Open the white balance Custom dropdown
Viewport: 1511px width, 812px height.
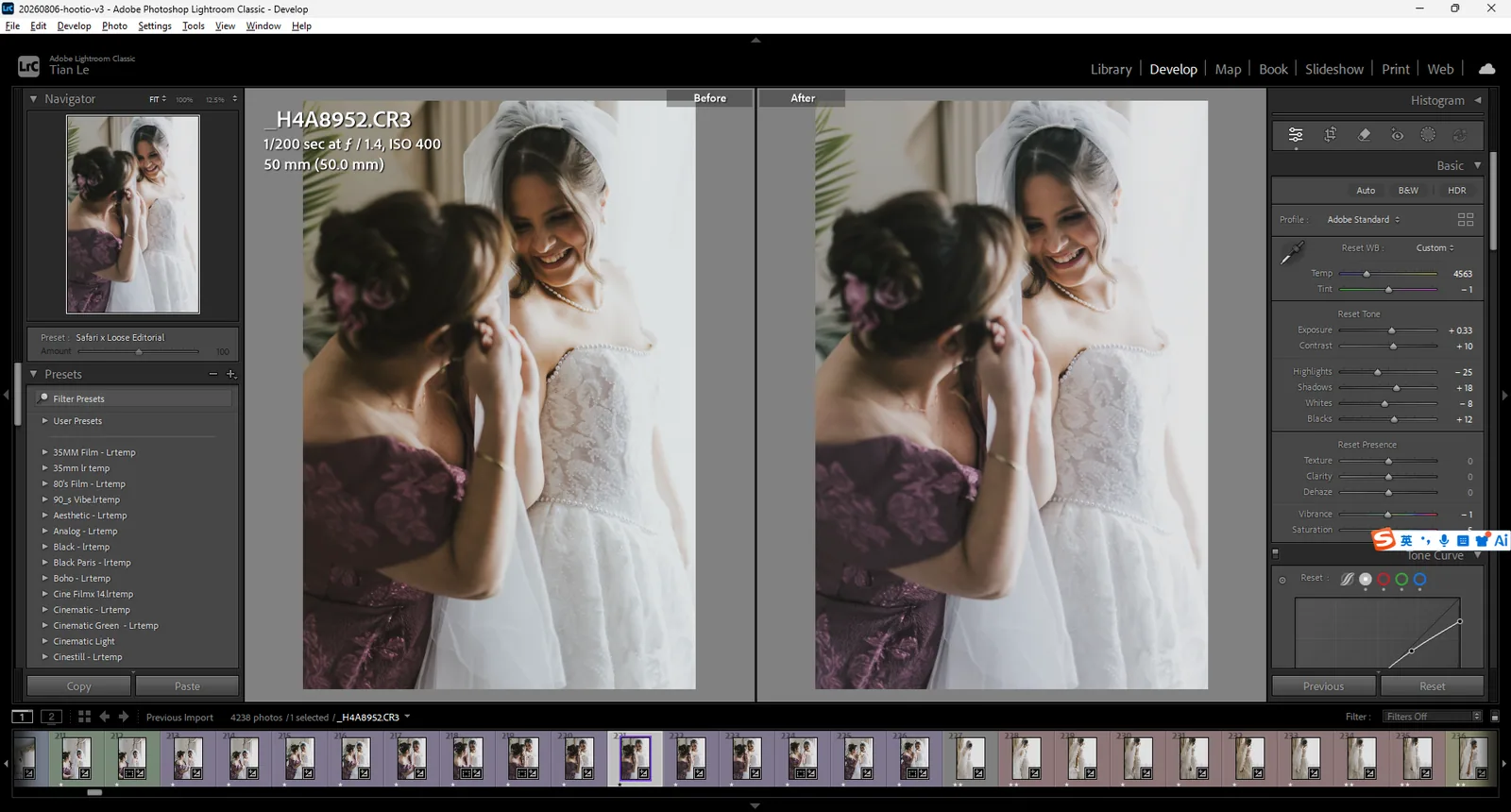coord(1435,248)
